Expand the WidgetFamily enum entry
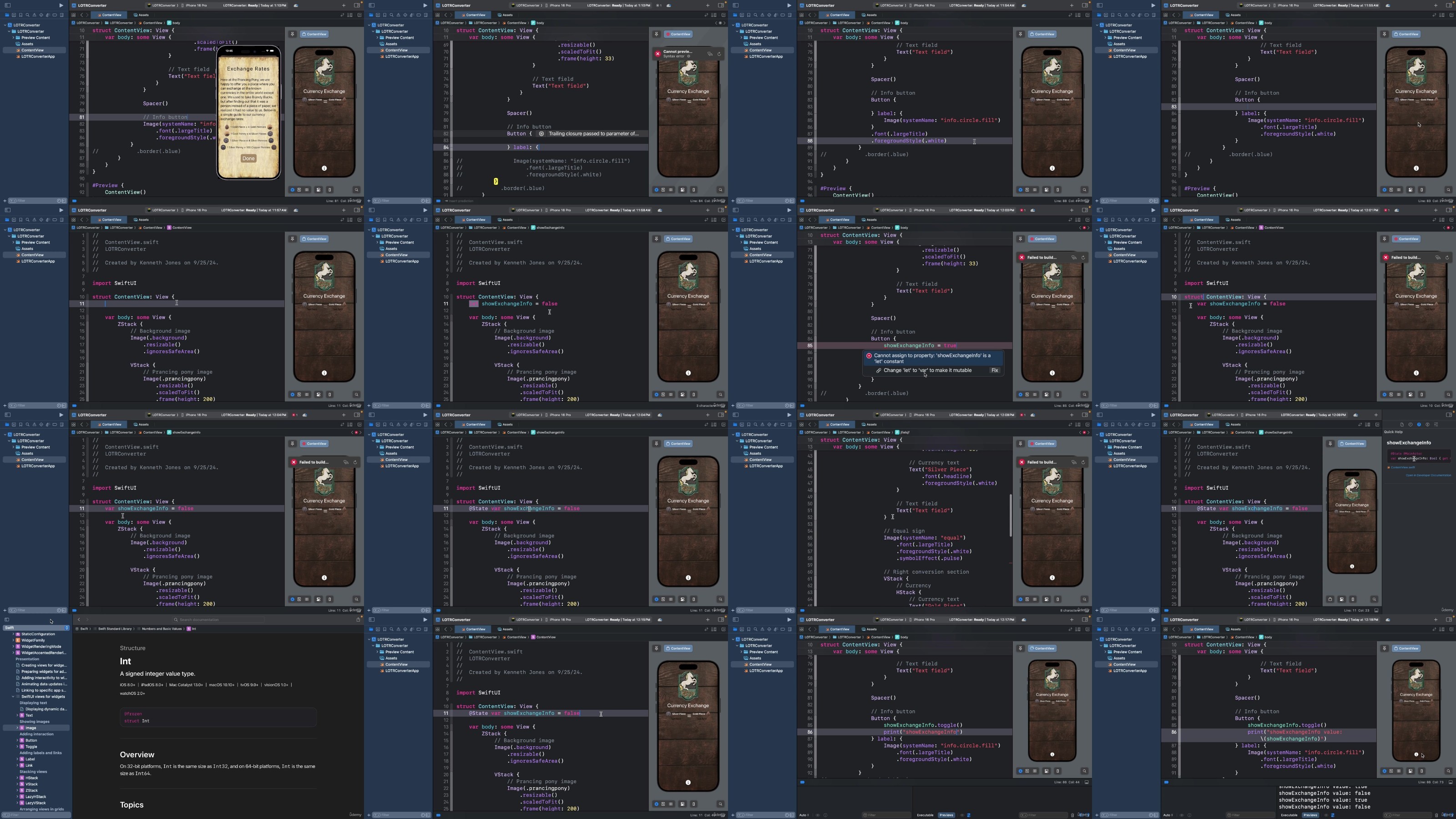This screenshot has width=1456, height=819. click(x=13, y=640)
